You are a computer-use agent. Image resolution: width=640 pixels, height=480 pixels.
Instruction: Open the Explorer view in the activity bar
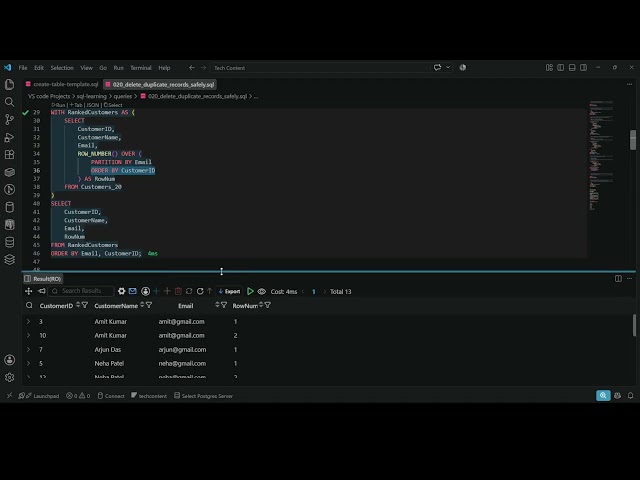(x=9, y=84)
